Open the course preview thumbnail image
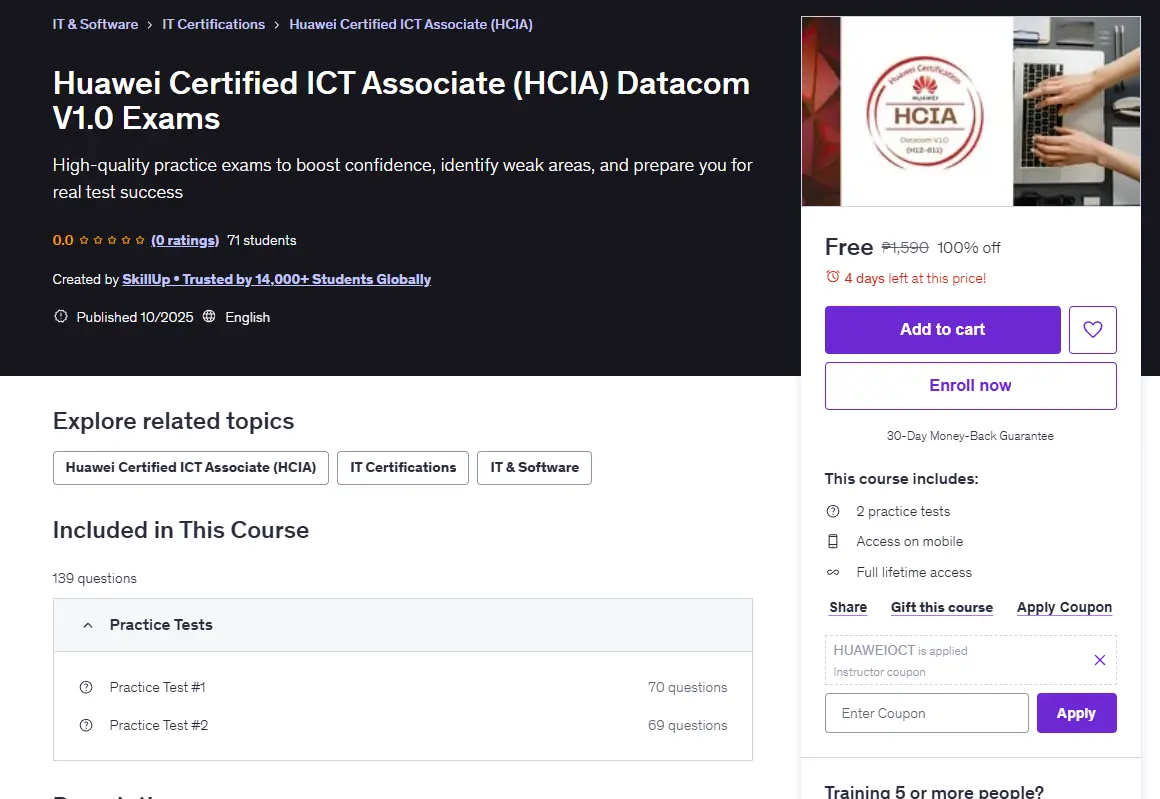 point(971,111)
